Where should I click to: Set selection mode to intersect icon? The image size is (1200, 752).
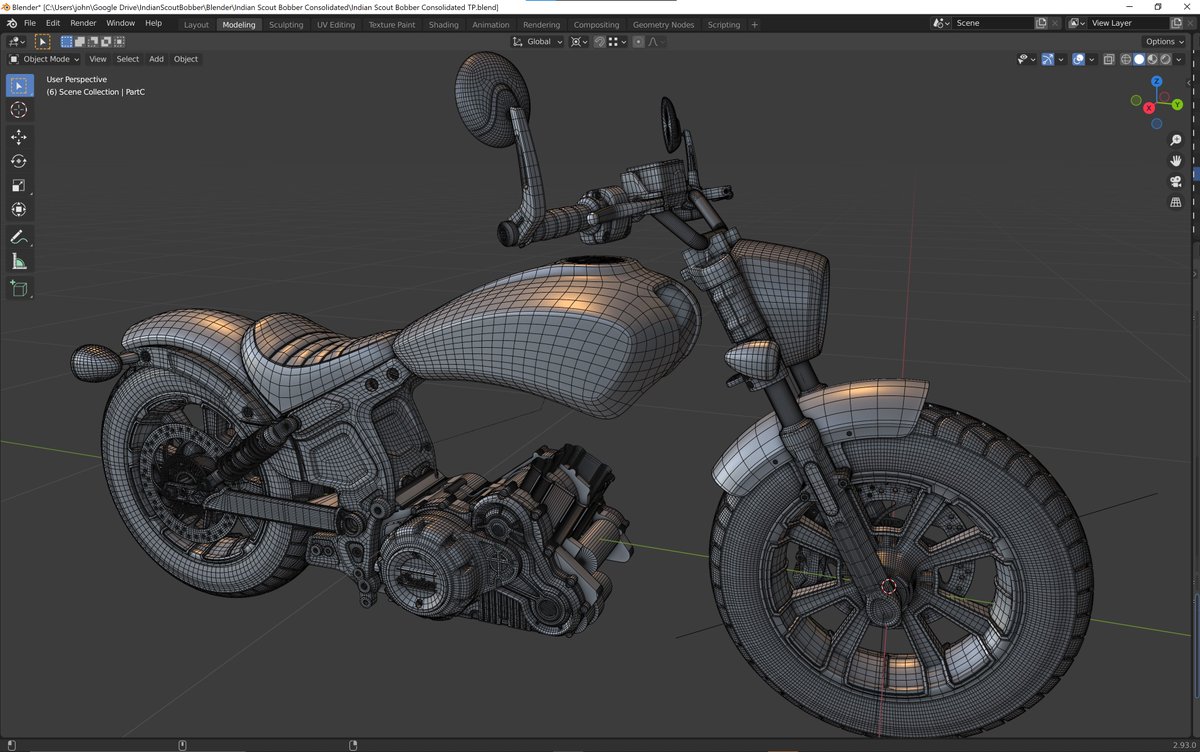(119, 42)
